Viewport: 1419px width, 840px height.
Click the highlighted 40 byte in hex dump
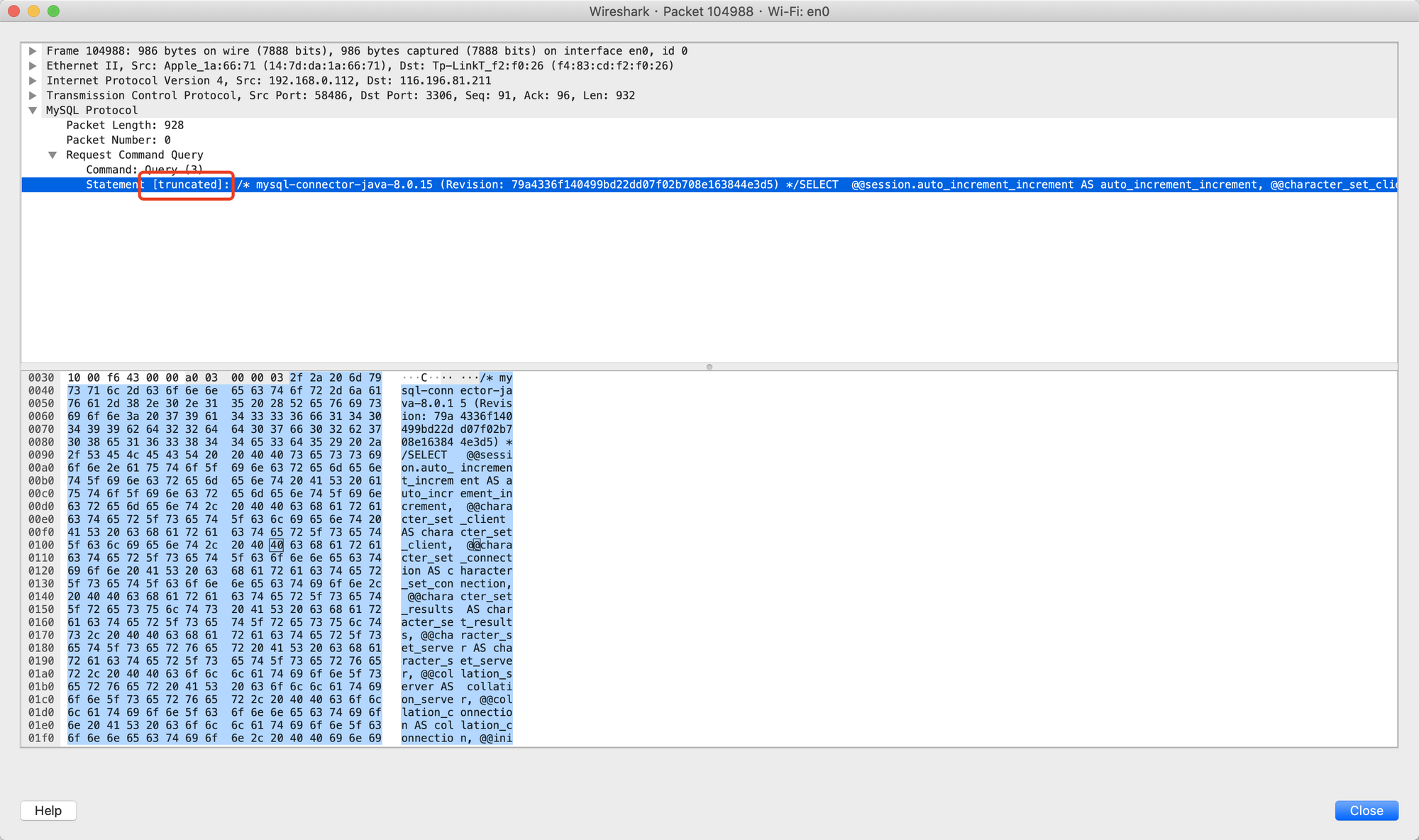point(276,545)
